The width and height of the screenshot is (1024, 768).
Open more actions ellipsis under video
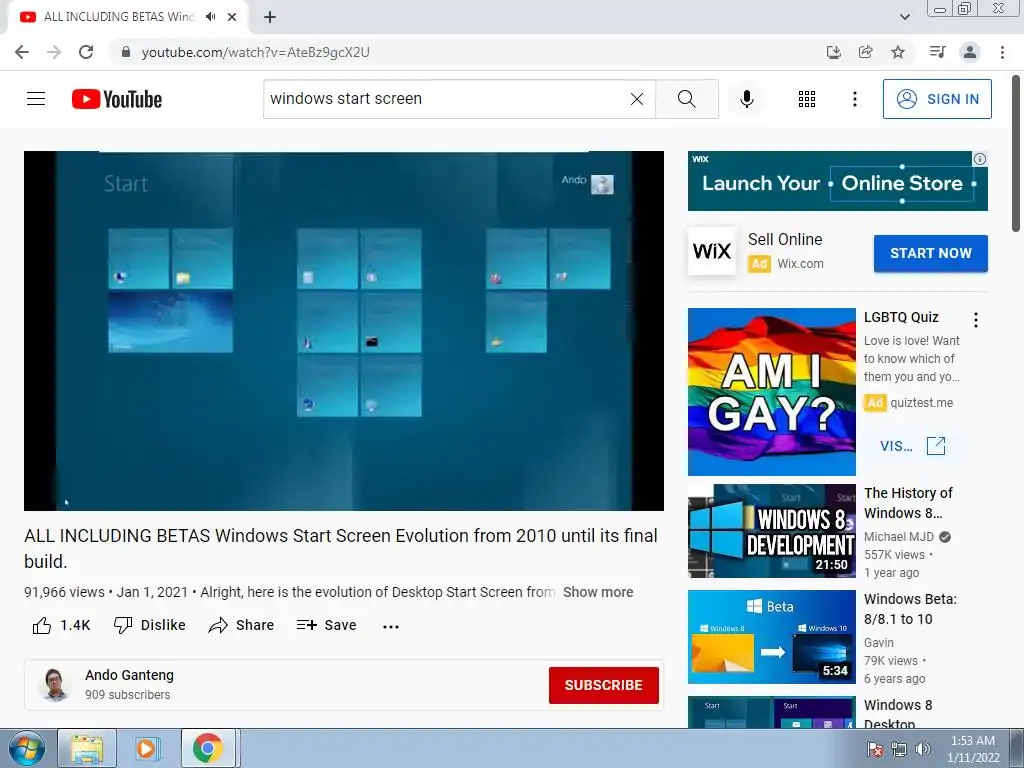pyautogui.click(x=391, y=626)
